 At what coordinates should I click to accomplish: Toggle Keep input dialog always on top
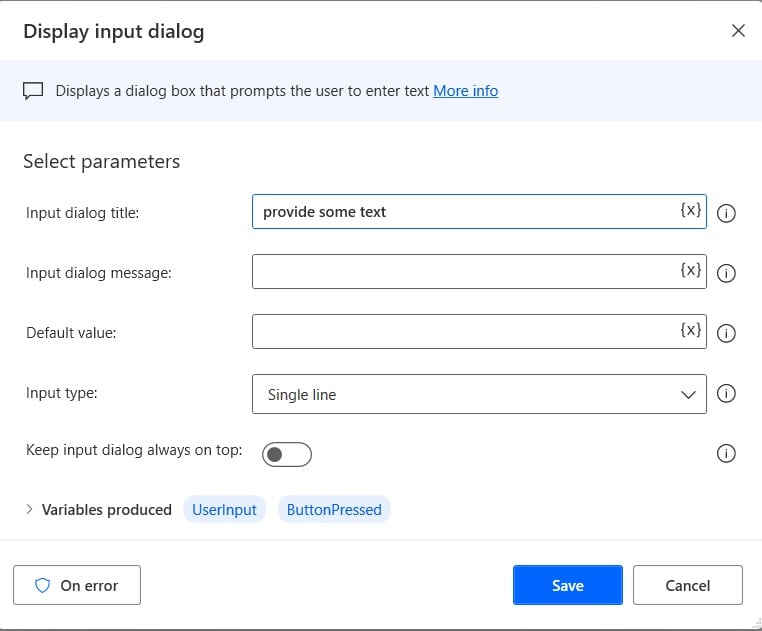(287, 455)
